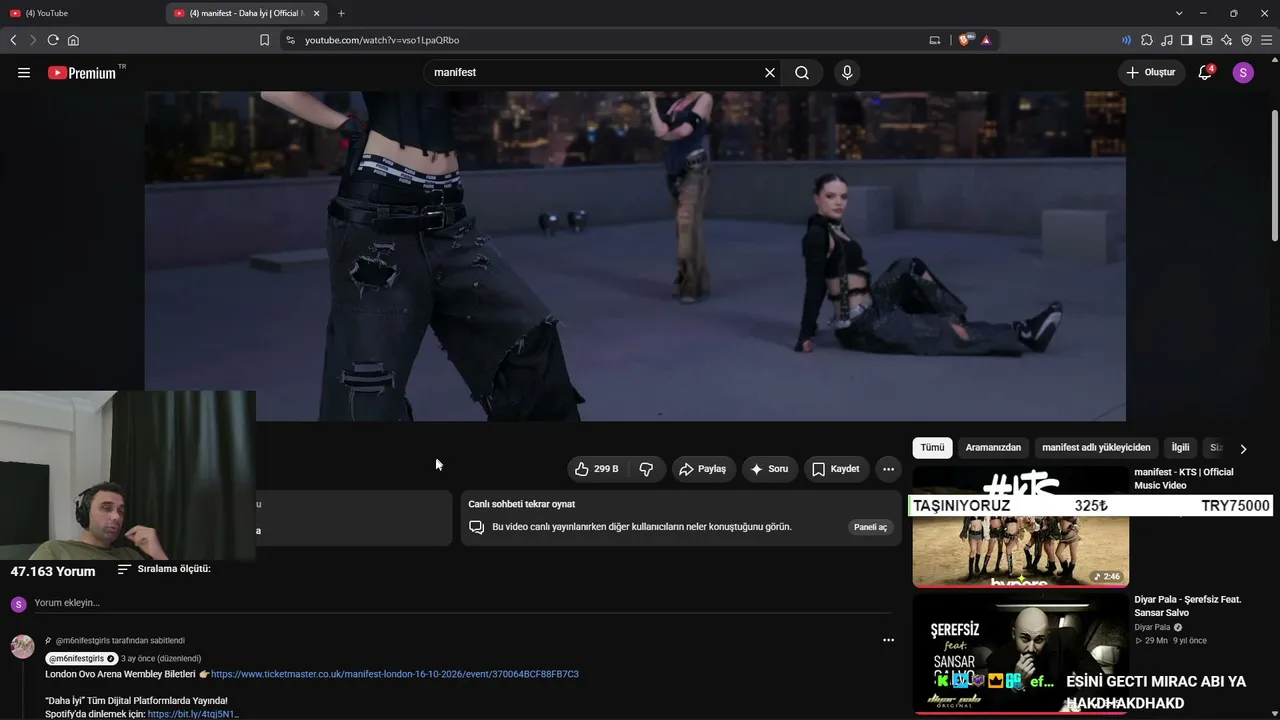Image resolution: width=1280 pixels, height=720 pixels.
Task: Open the media control music note icon
Action: point(1167,40)
